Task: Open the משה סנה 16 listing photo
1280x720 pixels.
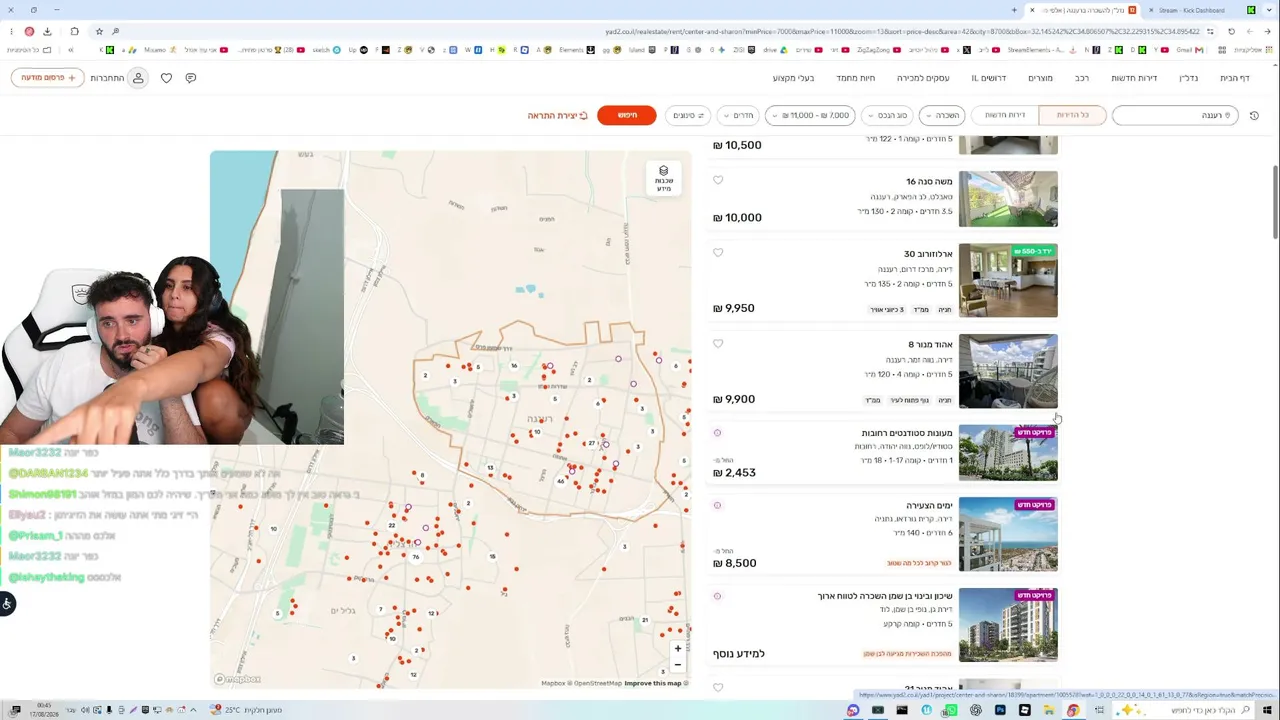Action: (1008, 199)
